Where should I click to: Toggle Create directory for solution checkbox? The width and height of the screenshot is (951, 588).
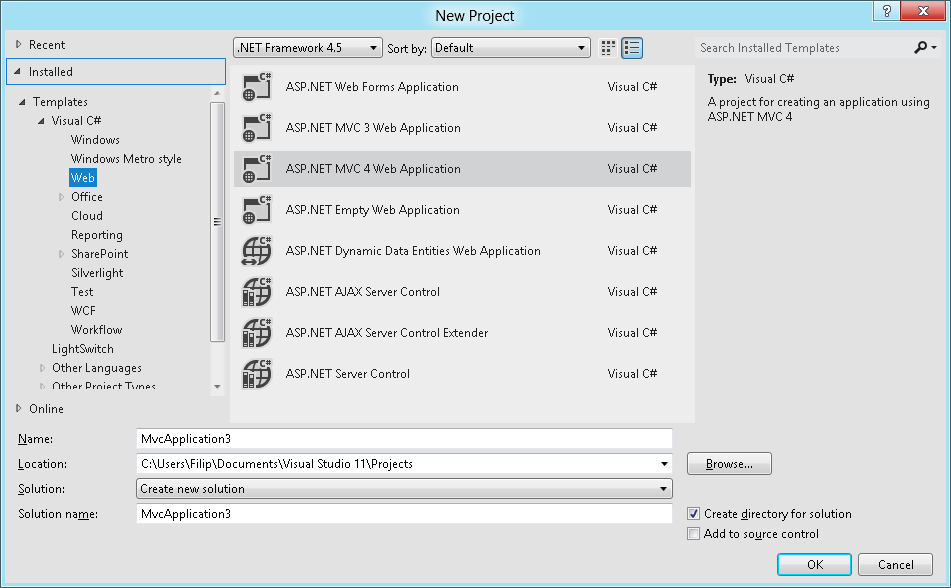pyautogui.click(x=693, y=514)
